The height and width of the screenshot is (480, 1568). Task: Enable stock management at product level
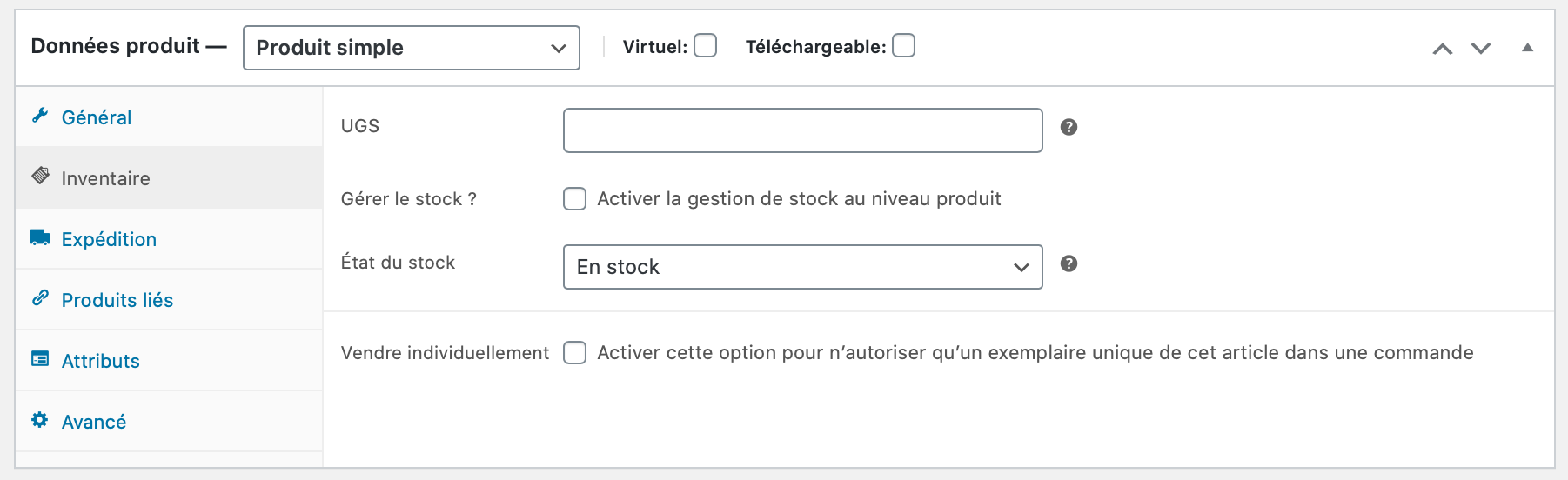[x=574, y=199]
